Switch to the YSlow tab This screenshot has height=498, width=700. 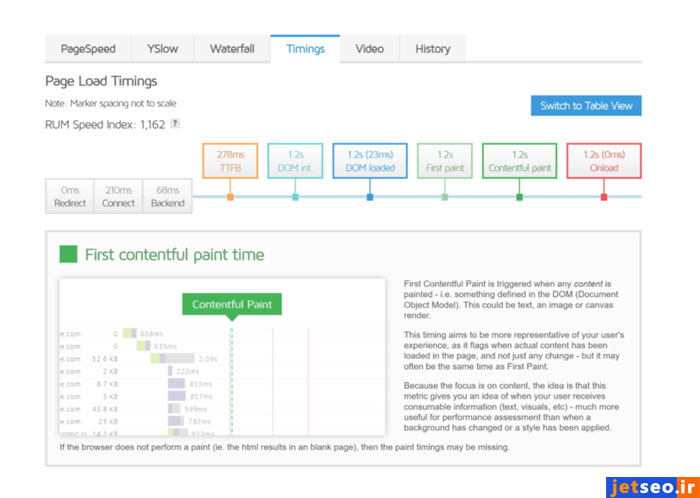[x=162, y=49]
